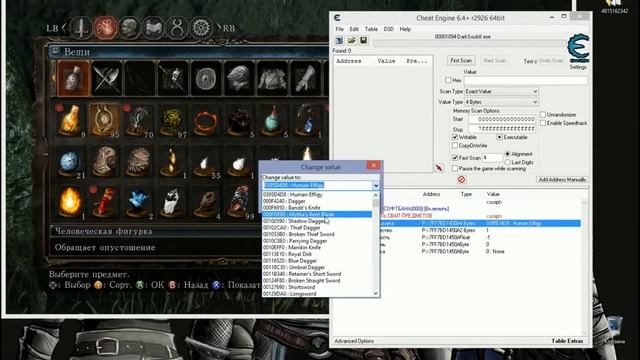The height and width of the screenshot is (360, 640).
Task: Select the inventory item with count 97
Action: coord(172,120)
